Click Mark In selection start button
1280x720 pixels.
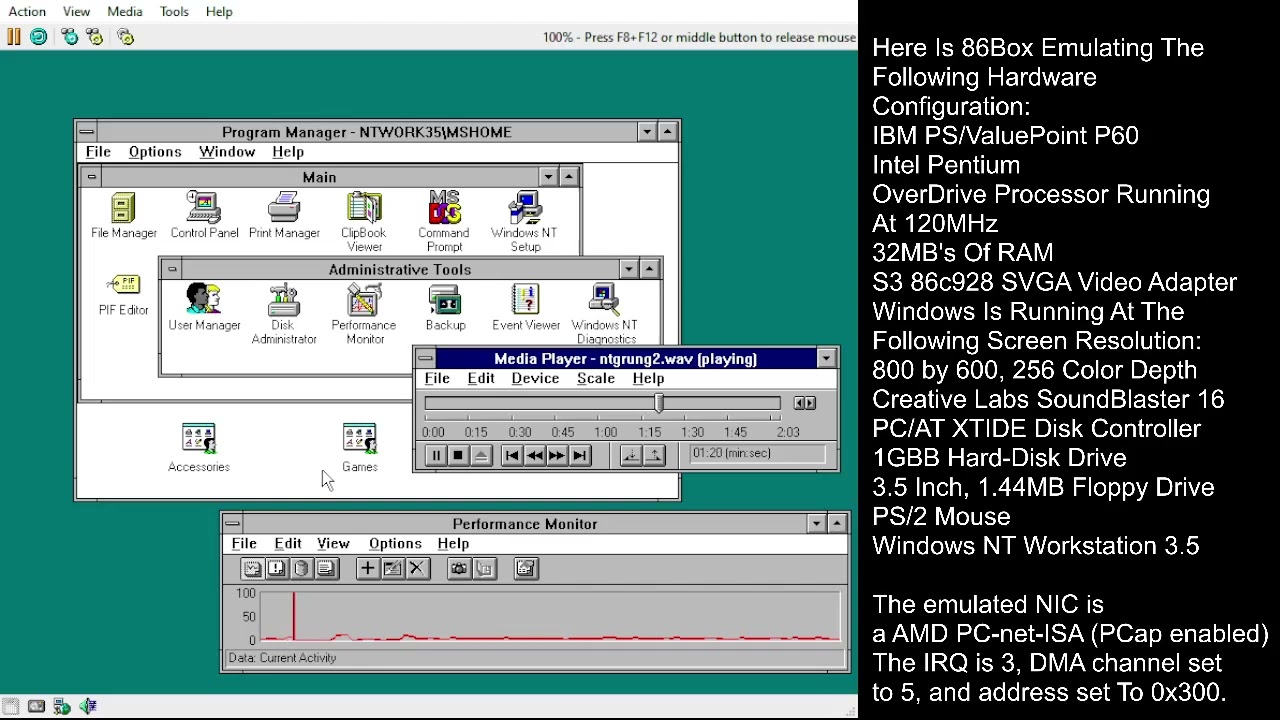(631, 456)
